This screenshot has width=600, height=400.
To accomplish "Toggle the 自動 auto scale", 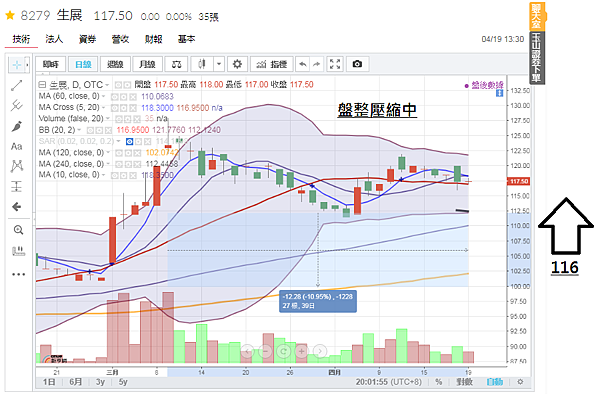I will click(494, 382).
